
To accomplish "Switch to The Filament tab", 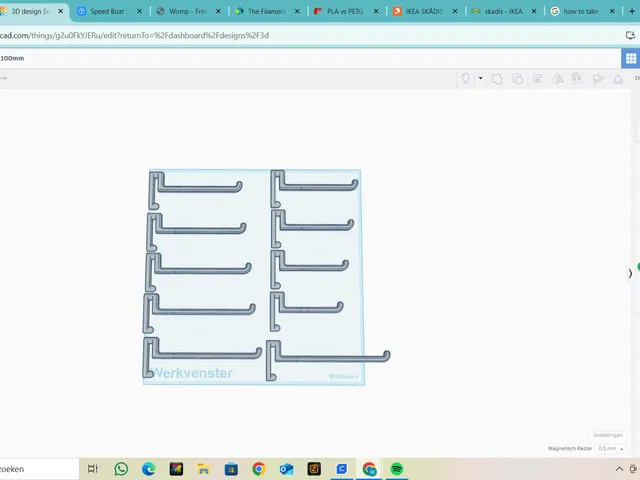I will (x=267, y=11).
